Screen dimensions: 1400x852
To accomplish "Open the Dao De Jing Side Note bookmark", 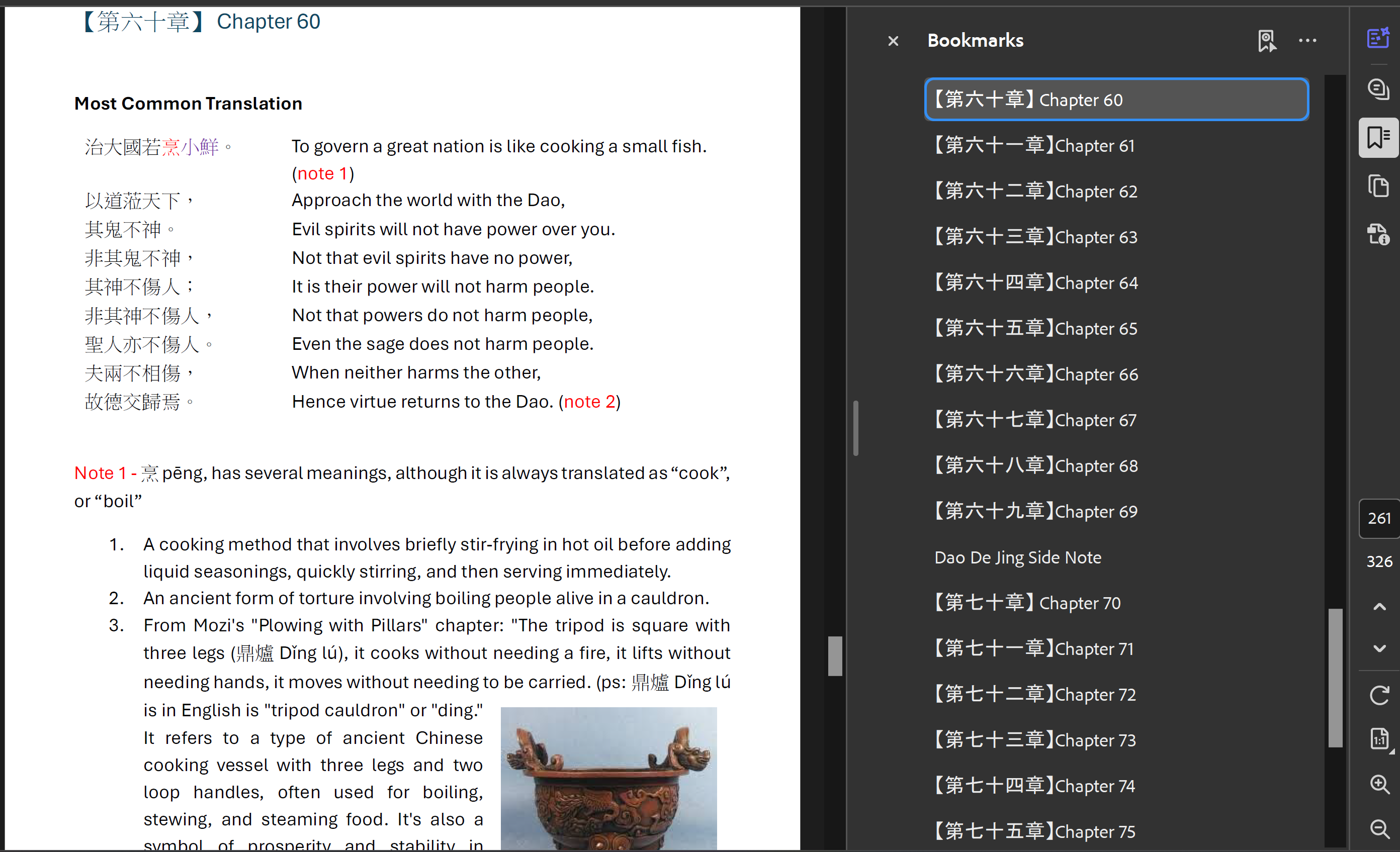I will 1018,558.
